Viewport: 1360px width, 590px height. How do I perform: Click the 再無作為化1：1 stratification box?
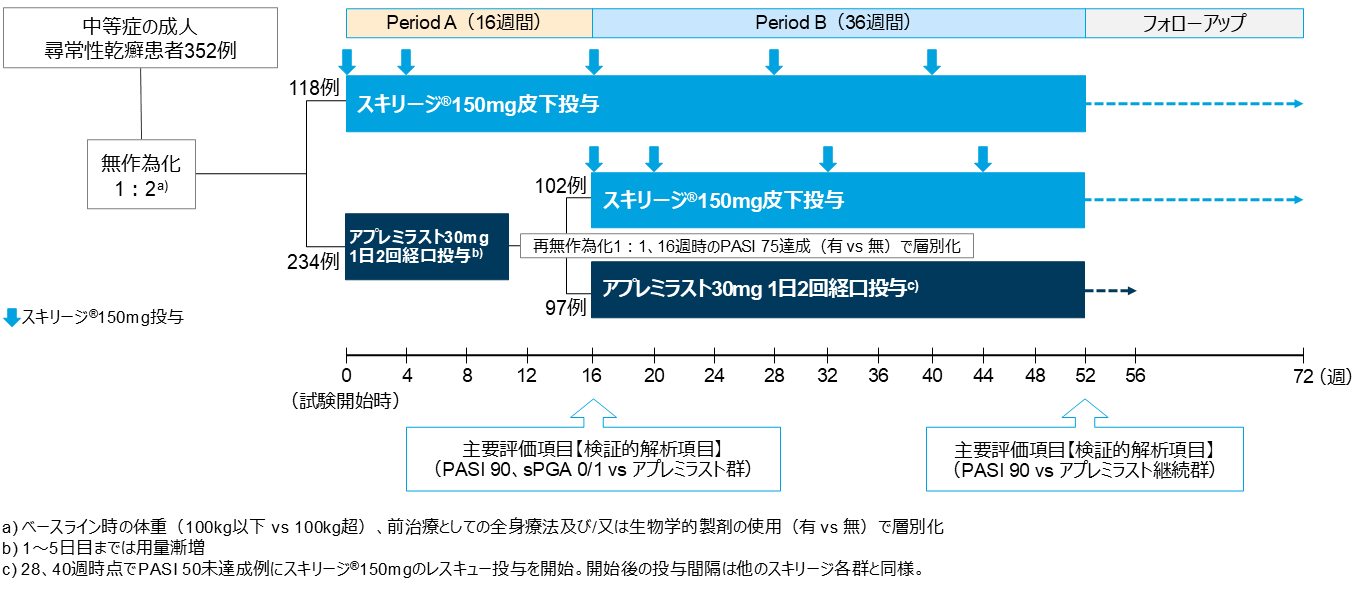746,246
